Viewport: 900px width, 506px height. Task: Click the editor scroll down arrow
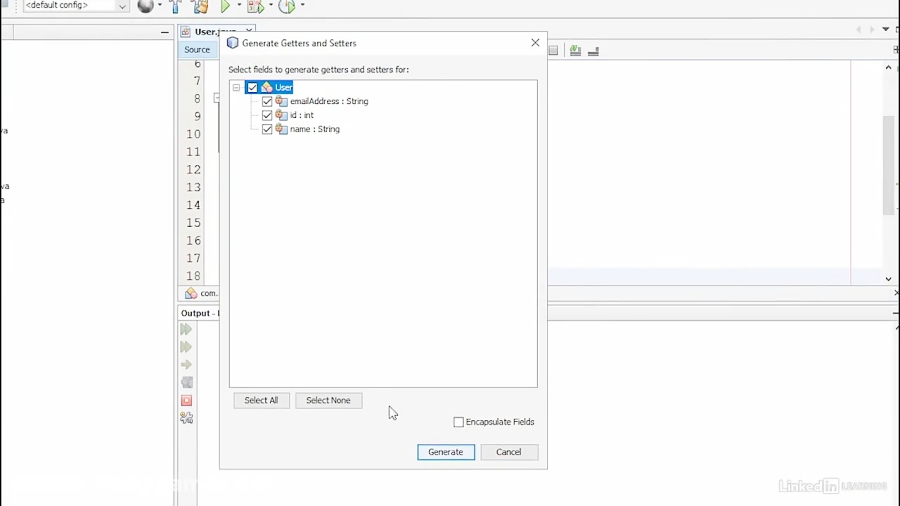click(889, 279)
